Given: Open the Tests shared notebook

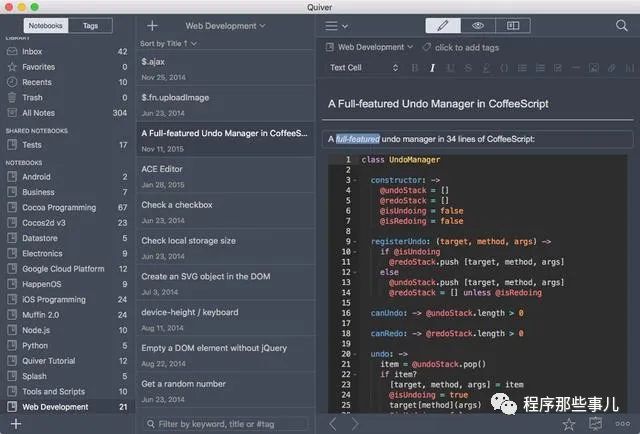Looking at the screenshot, I should (67, 145).
